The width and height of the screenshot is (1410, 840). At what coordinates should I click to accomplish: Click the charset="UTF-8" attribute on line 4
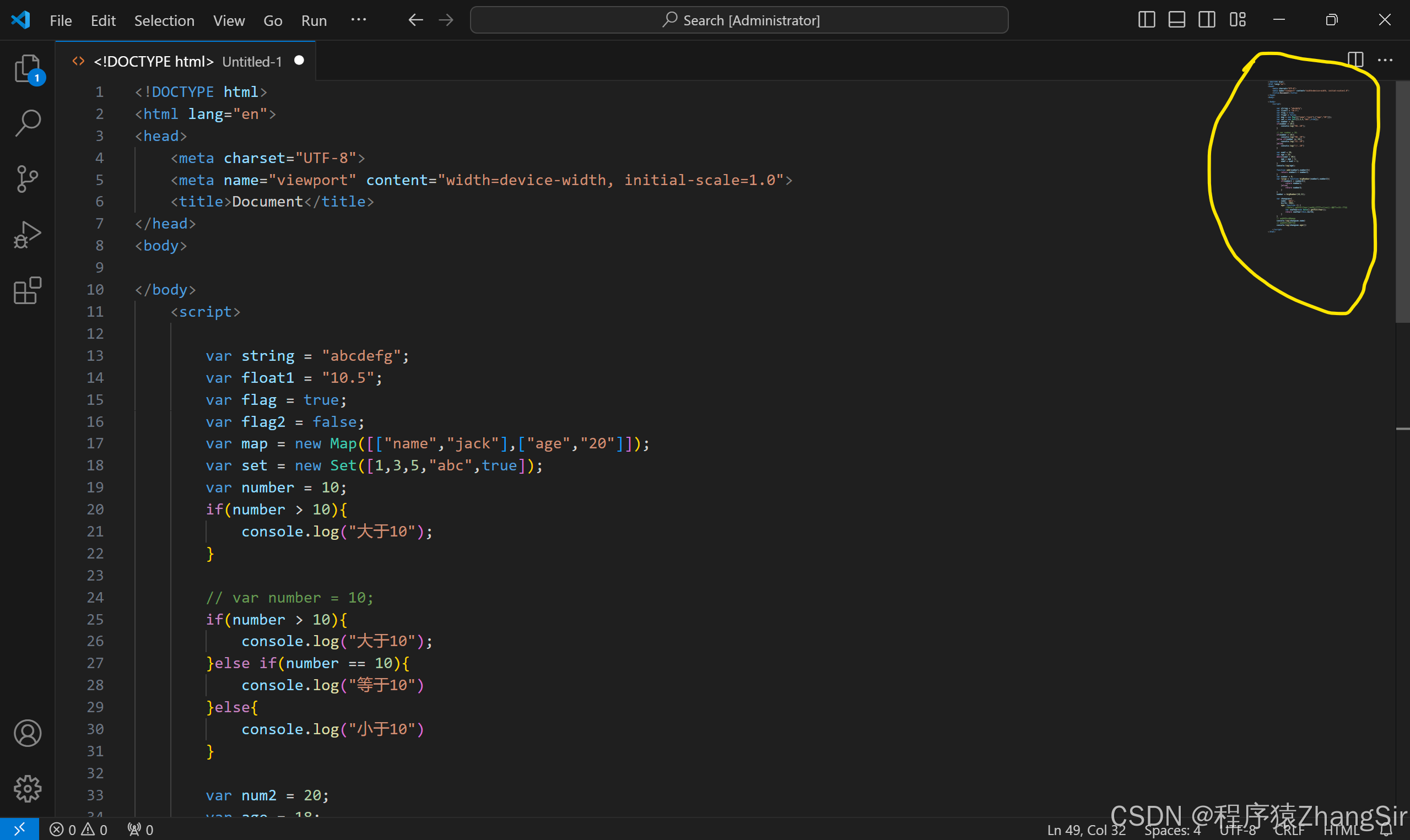tap(290, 158)
